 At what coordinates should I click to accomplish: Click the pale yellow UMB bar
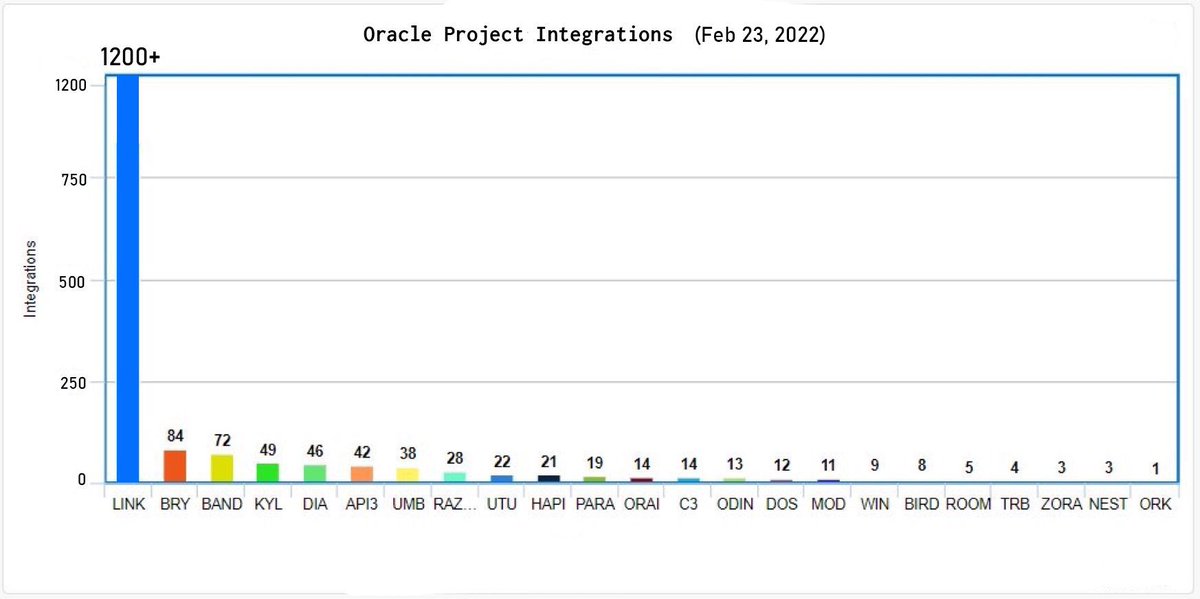[x=408, y=476]
